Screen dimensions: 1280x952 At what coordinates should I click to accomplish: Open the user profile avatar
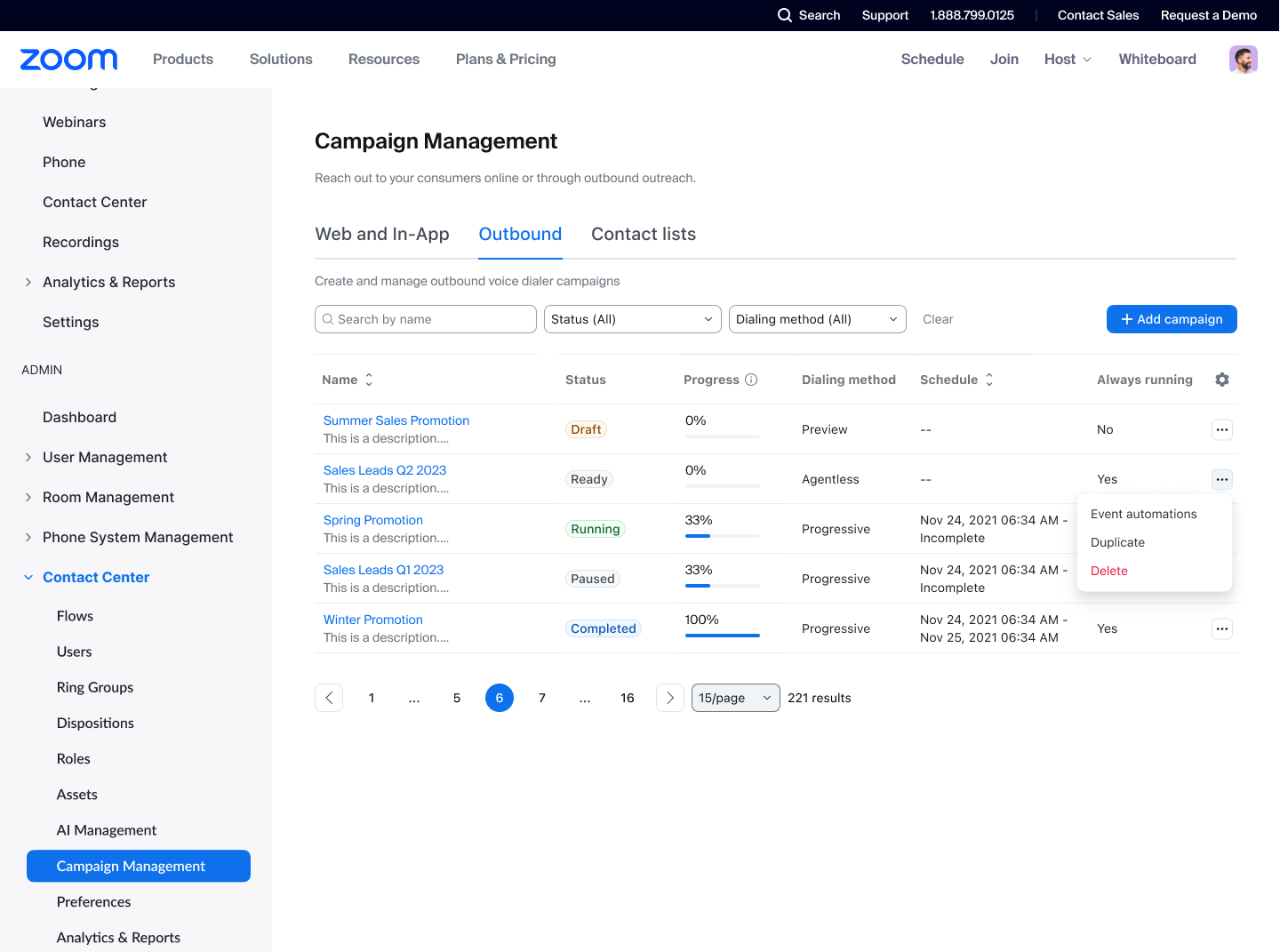pos(1244,60)
